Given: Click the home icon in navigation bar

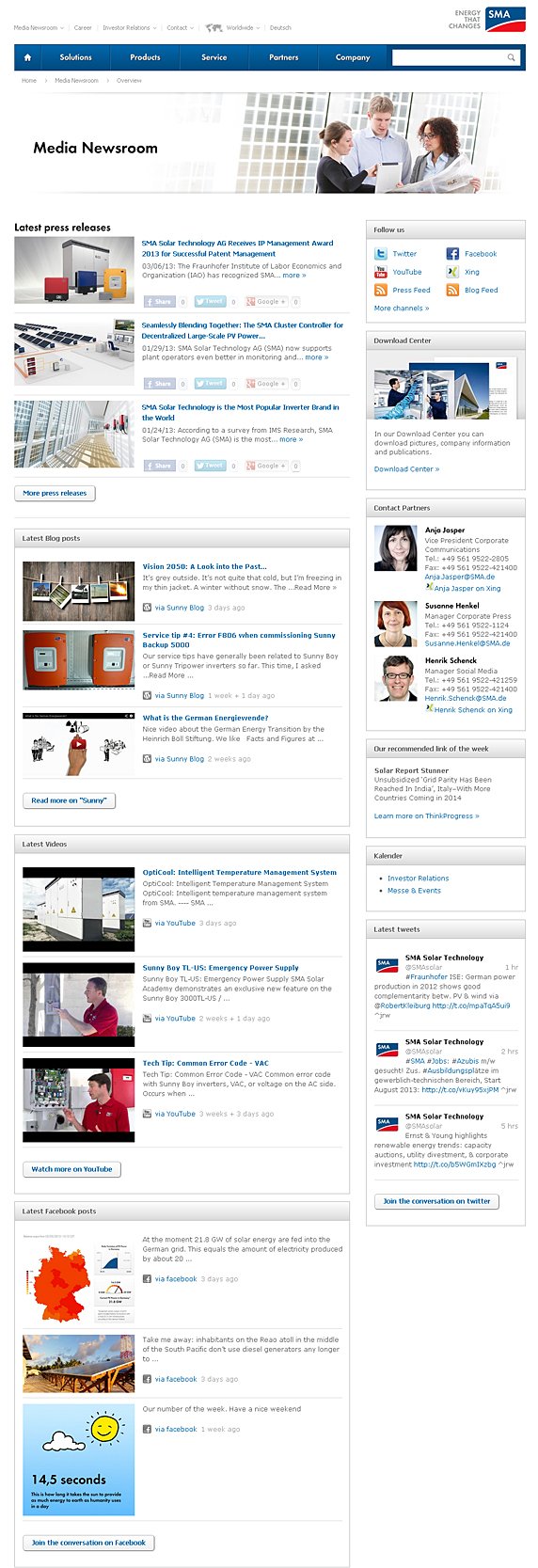Looking at the screenshot, I should (x=27, y=57).
